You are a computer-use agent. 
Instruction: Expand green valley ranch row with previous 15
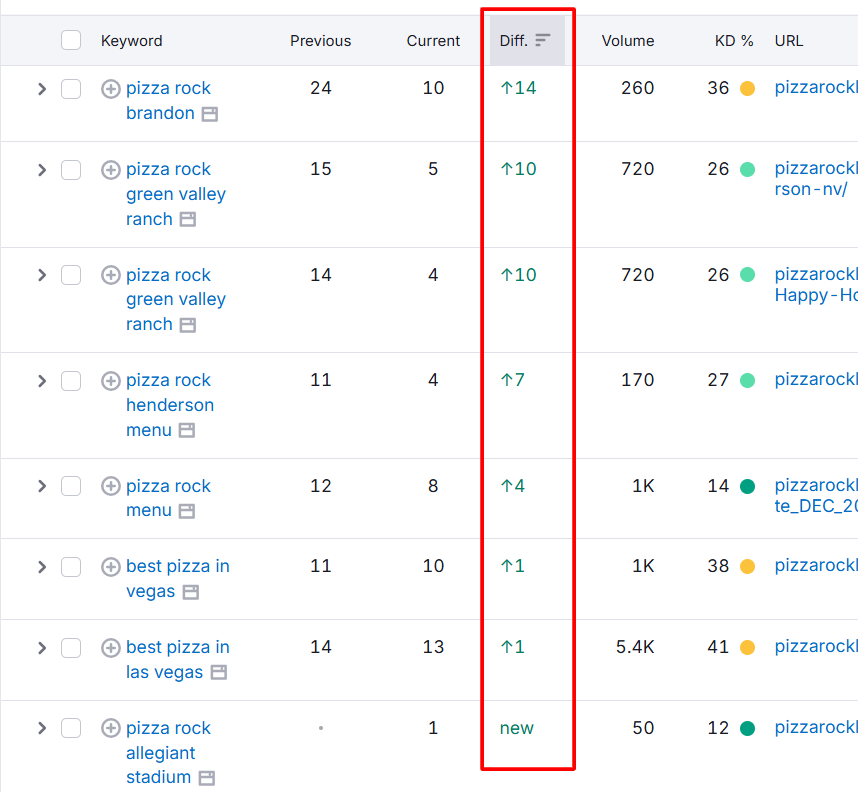click(x=42, y=170)
